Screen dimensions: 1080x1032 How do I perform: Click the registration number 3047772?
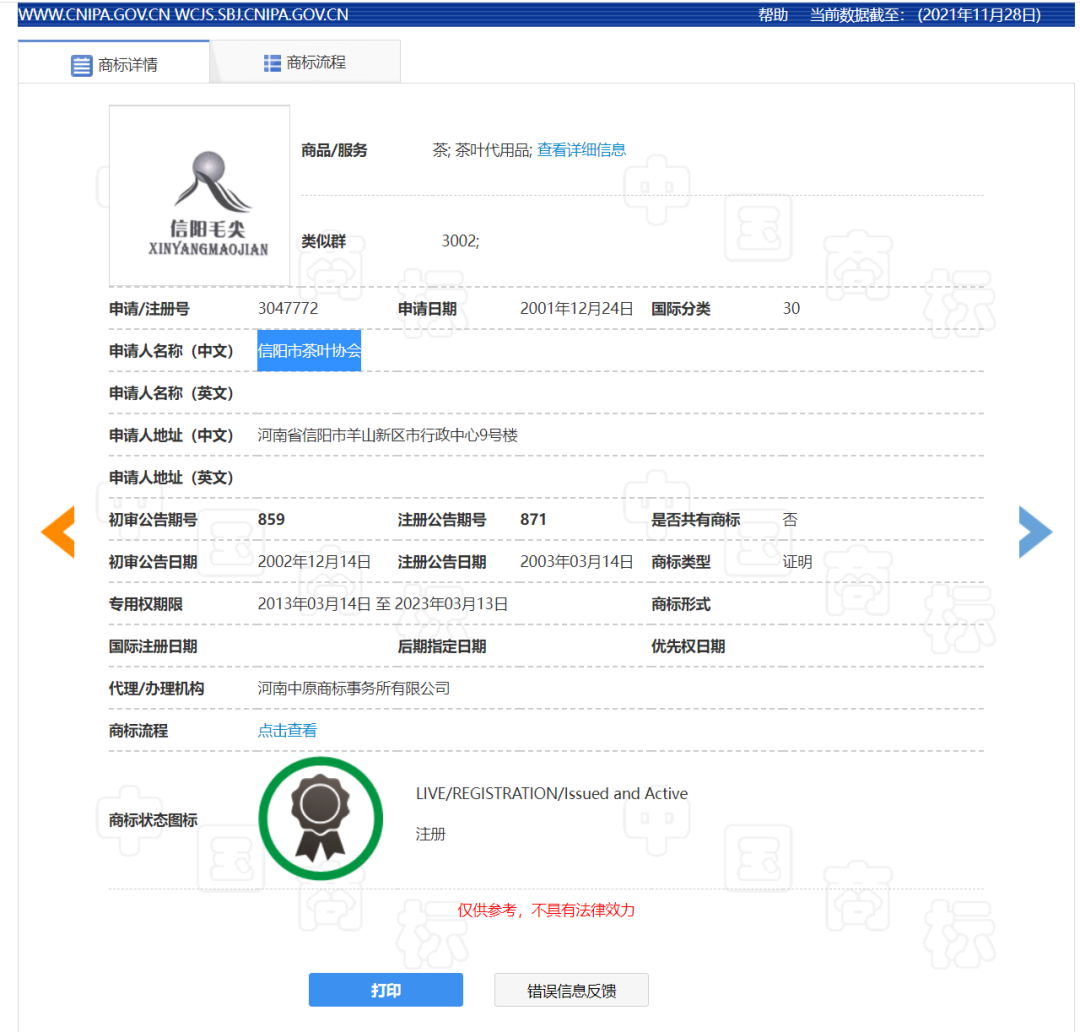288,309
